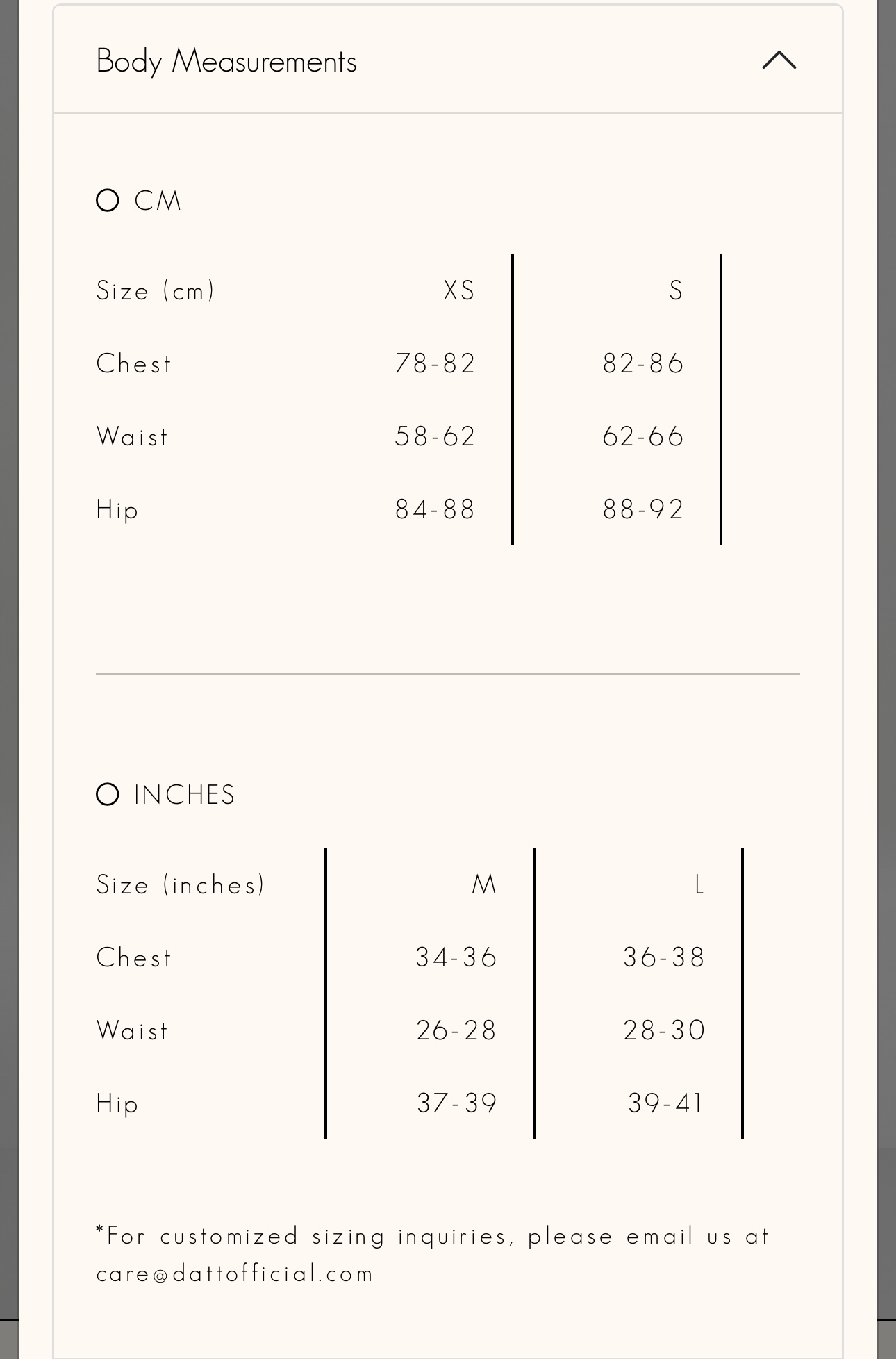The image size is (896, 1359).
Task: Click the INCHES label text
Action: click(x=185, y=795)
